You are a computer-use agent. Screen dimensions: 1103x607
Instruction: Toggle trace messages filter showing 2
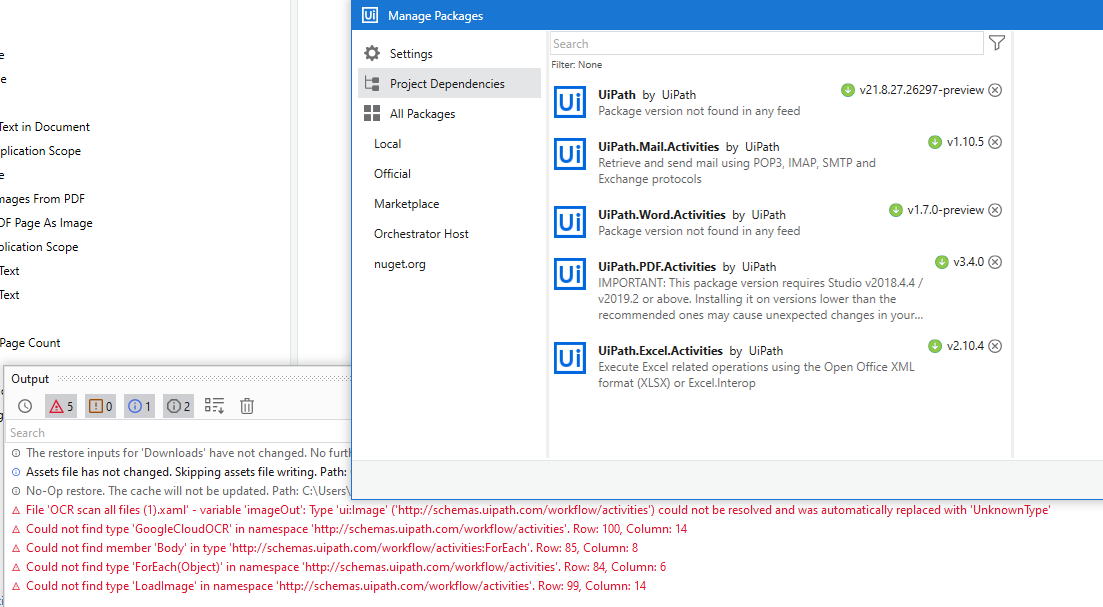(179, 406)
